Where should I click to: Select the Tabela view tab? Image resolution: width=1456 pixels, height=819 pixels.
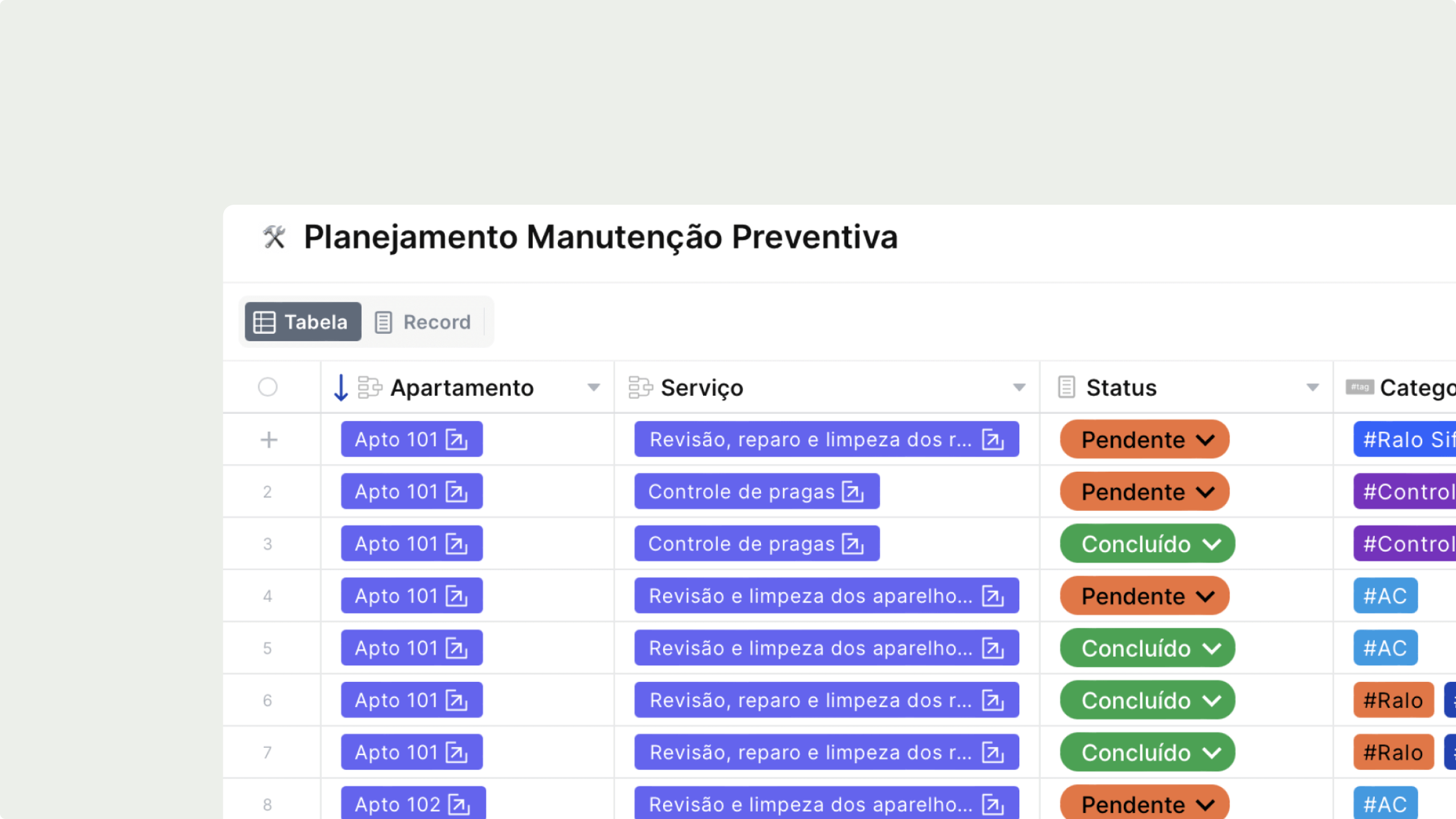click(302, 322)
